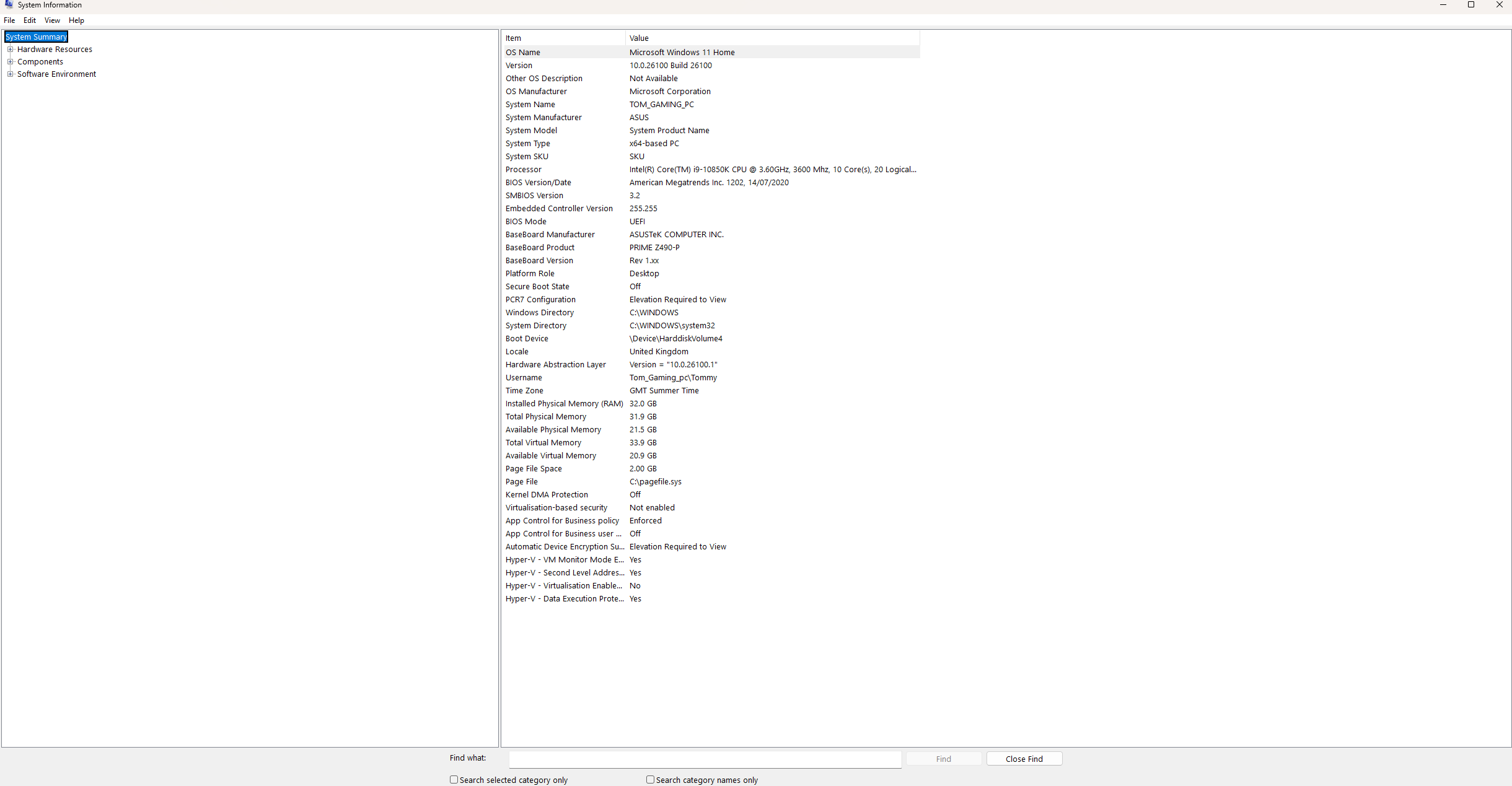
Task: Expand the Components tree node
Action: point(10,62)
